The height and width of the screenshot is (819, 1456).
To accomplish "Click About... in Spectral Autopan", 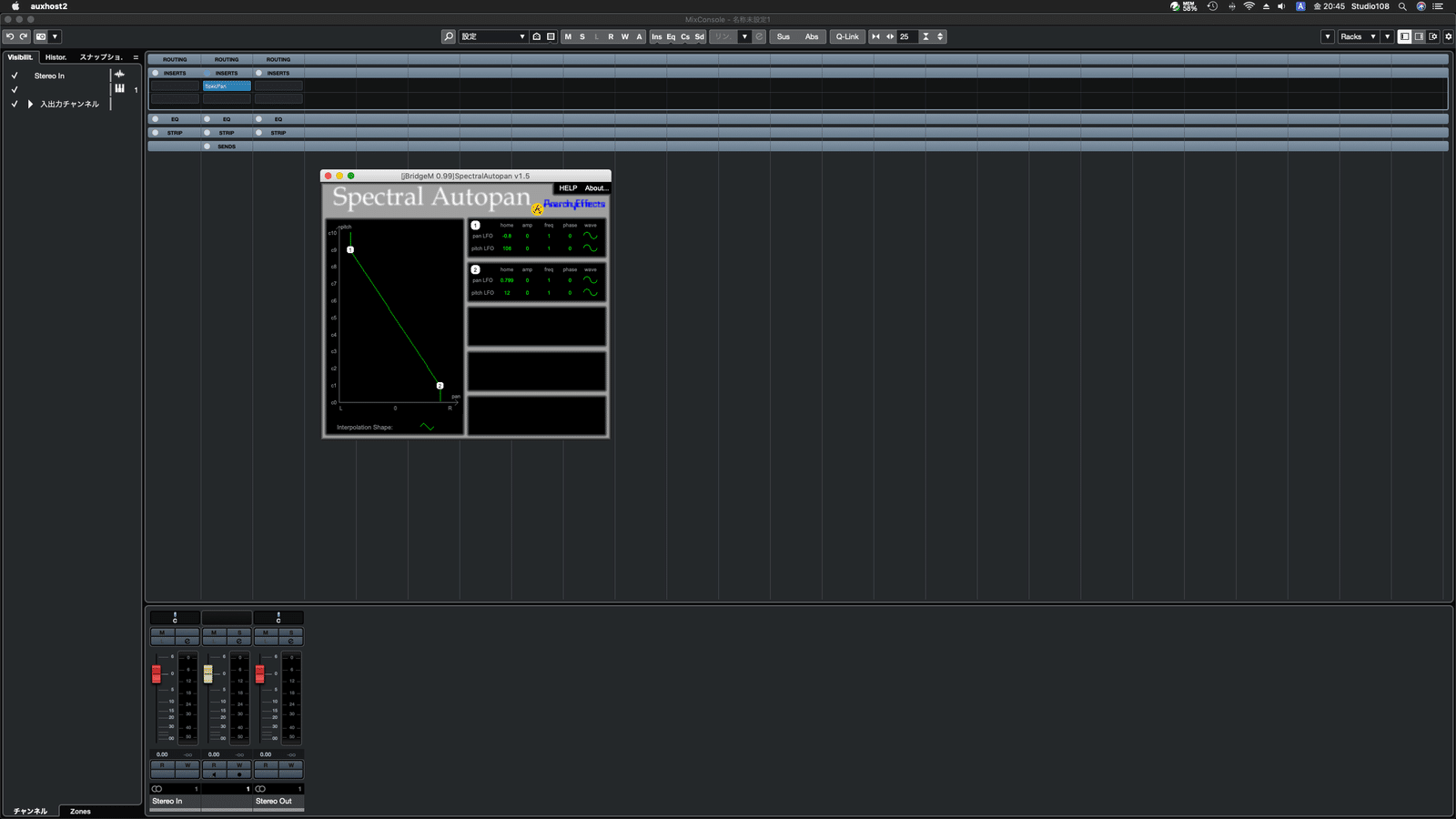I will (596, 188).
